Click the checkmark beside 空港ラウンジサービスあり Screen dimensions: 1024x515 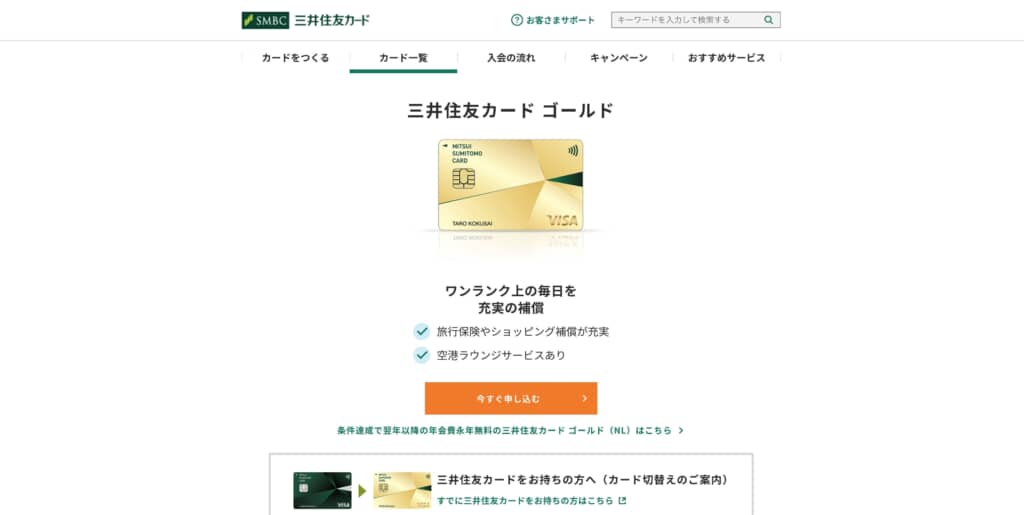(422, 355)
